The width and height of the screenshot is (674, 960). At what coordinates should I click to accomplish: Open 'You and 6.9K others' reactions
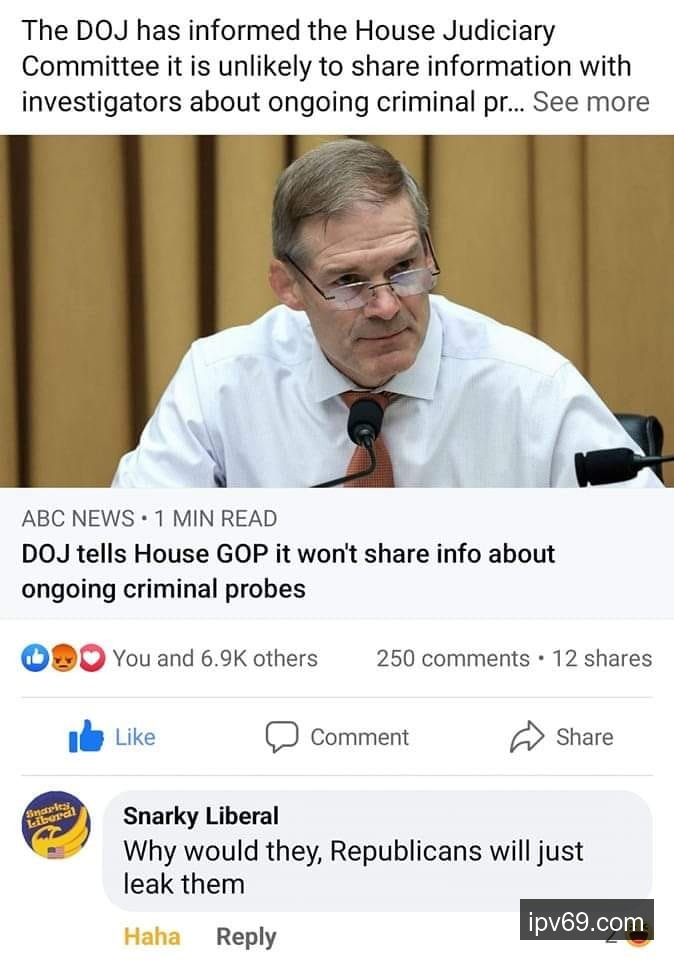click(215, 658)
